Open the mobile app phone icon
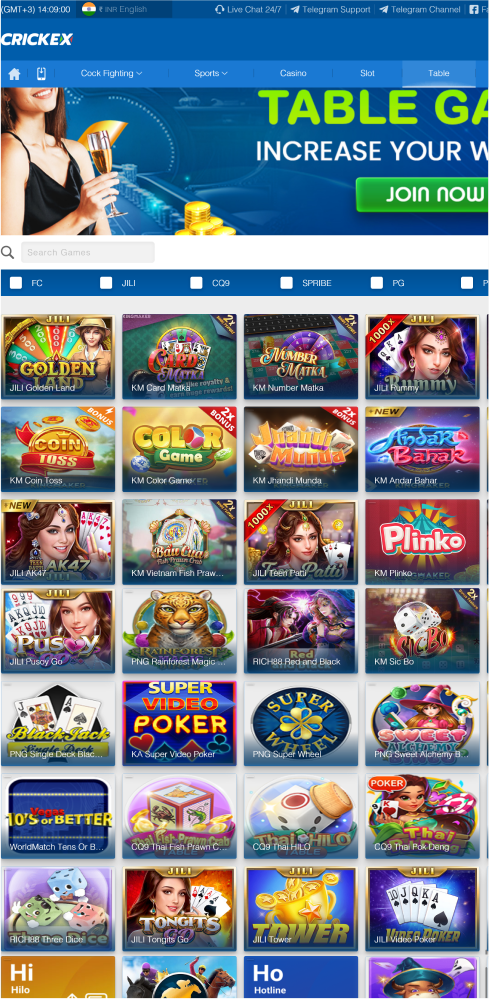This screenshot has height=999, width=489. tap(41, 73)
